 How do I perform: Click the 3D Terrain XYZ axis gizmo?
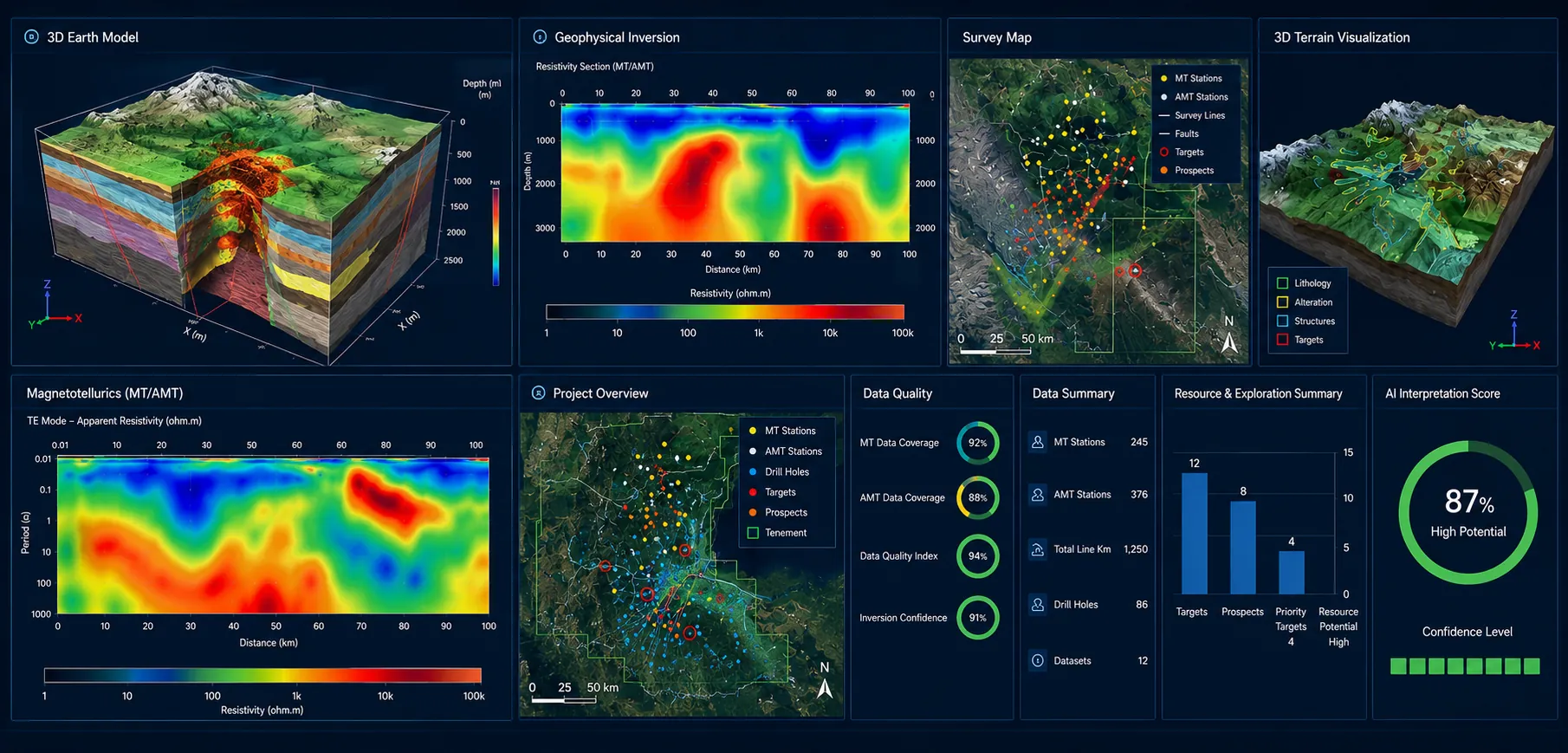1514,331
